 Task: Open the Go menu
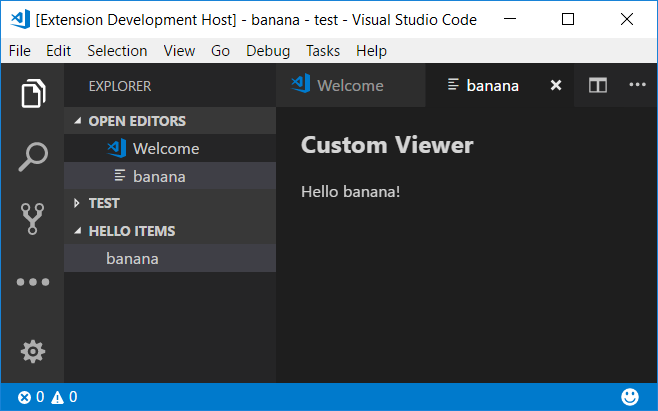point(220,51)
